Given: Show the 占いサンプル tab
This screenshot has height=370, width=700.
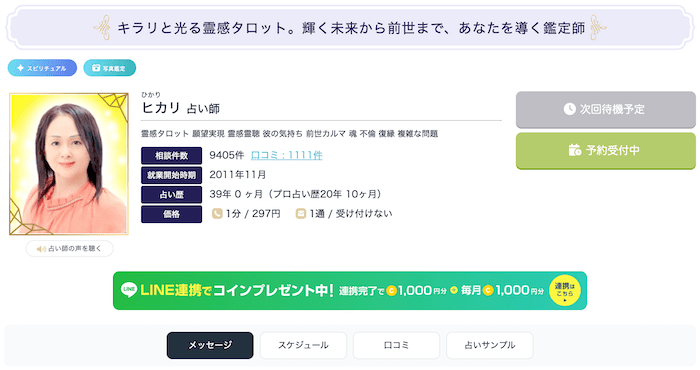Looking at the screenshot, I should pos(490,345).
